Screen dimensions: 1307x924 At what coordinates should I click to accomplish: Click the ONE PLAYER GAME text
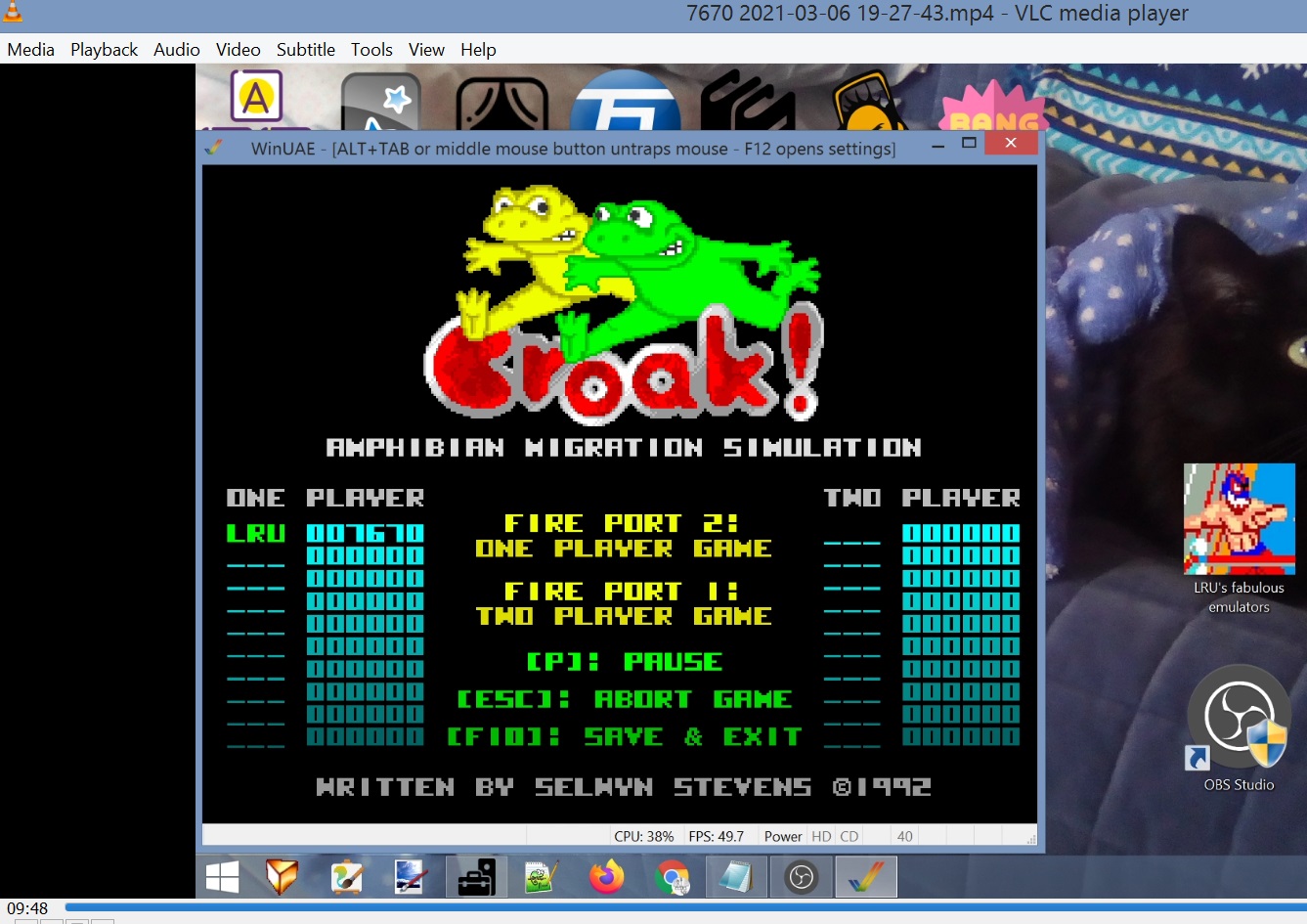624,549
